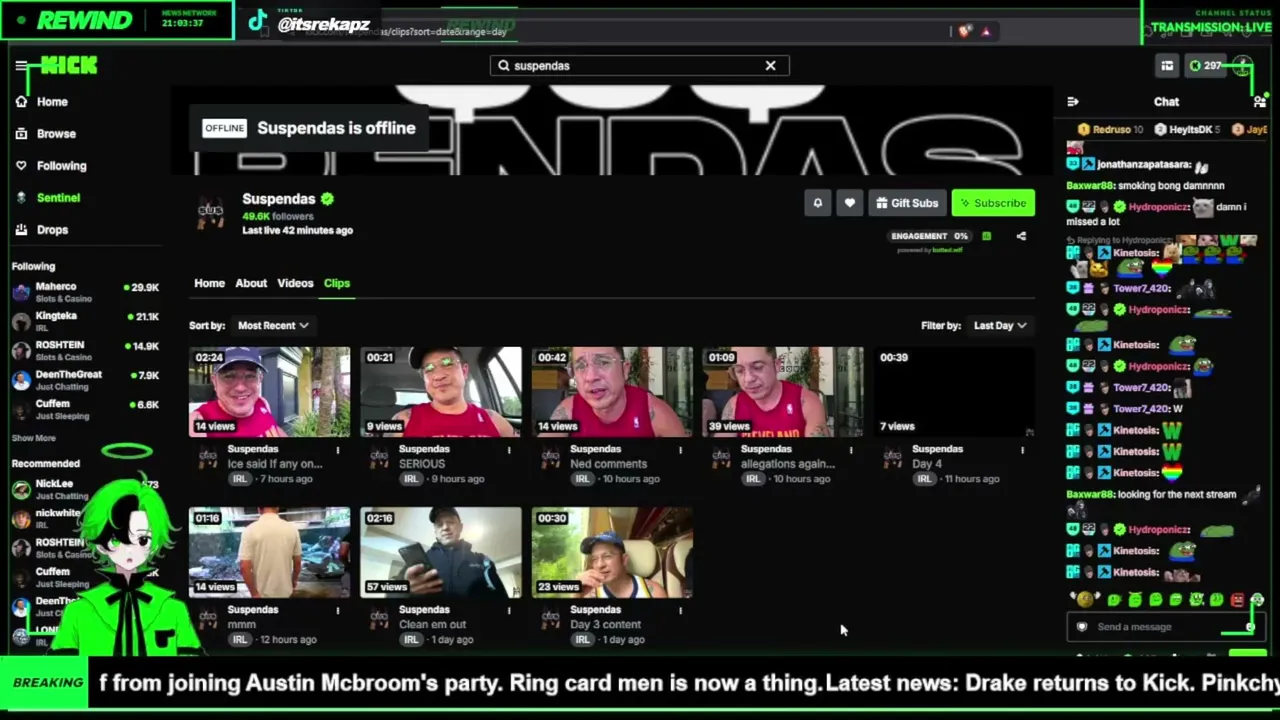
Task: Open the green engagement chart icon
Action: click(x=986, y=237)
